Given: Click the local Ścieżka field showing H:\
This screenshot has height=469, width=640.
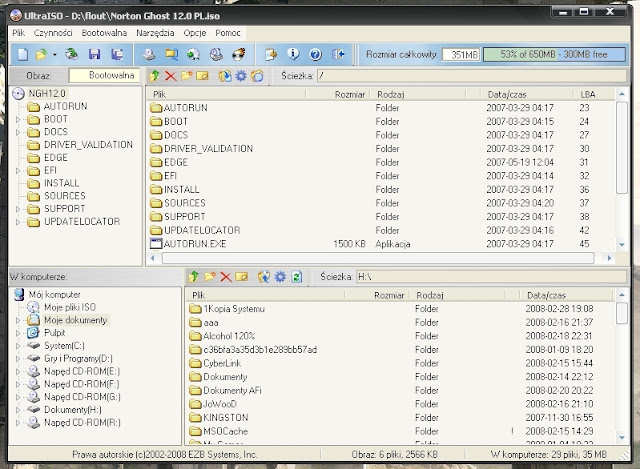Looking at the screenshot, I should click(491, 277).
